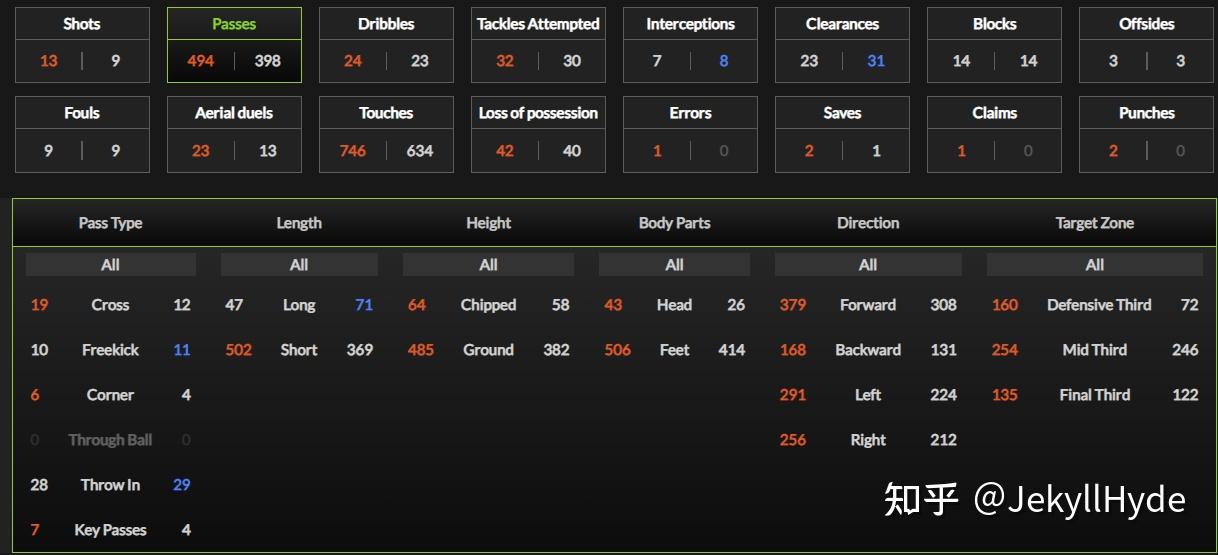Select Head in Body Parts
Screen dimensions: 1218x555
point(674,305)
